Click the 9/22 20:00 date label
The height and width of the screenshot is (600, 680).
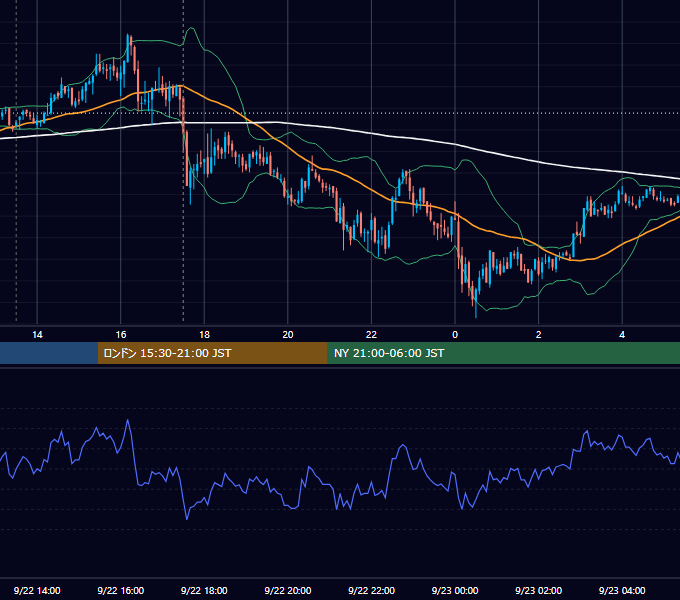point(288,590)
